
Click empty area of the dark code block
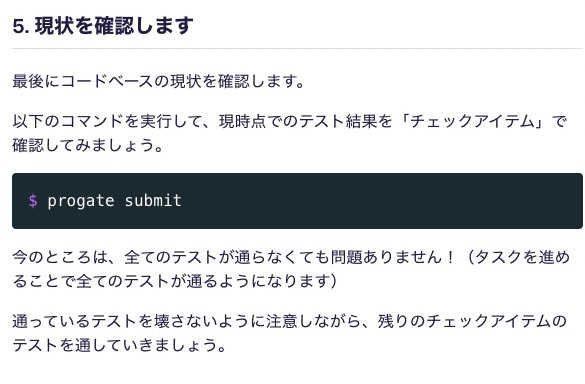373,201
